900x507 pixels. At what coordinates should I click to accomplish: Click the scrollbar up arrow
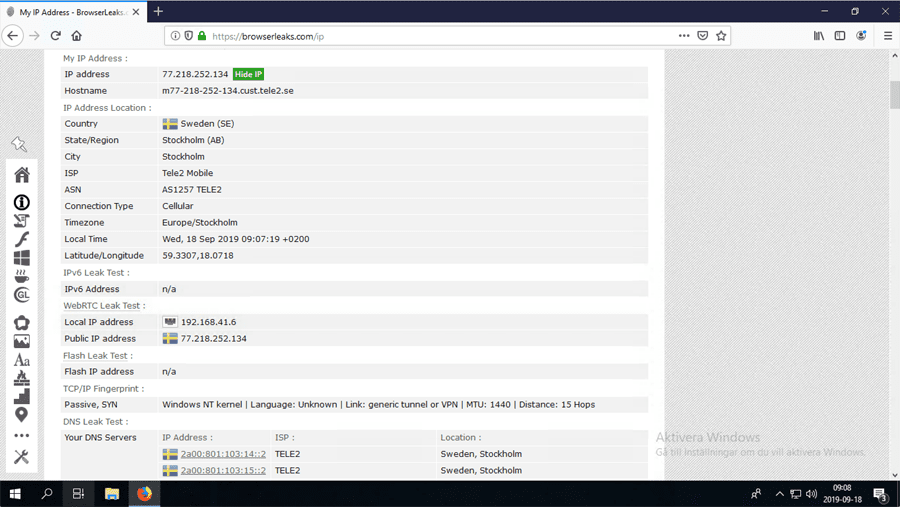click(894, 56)
